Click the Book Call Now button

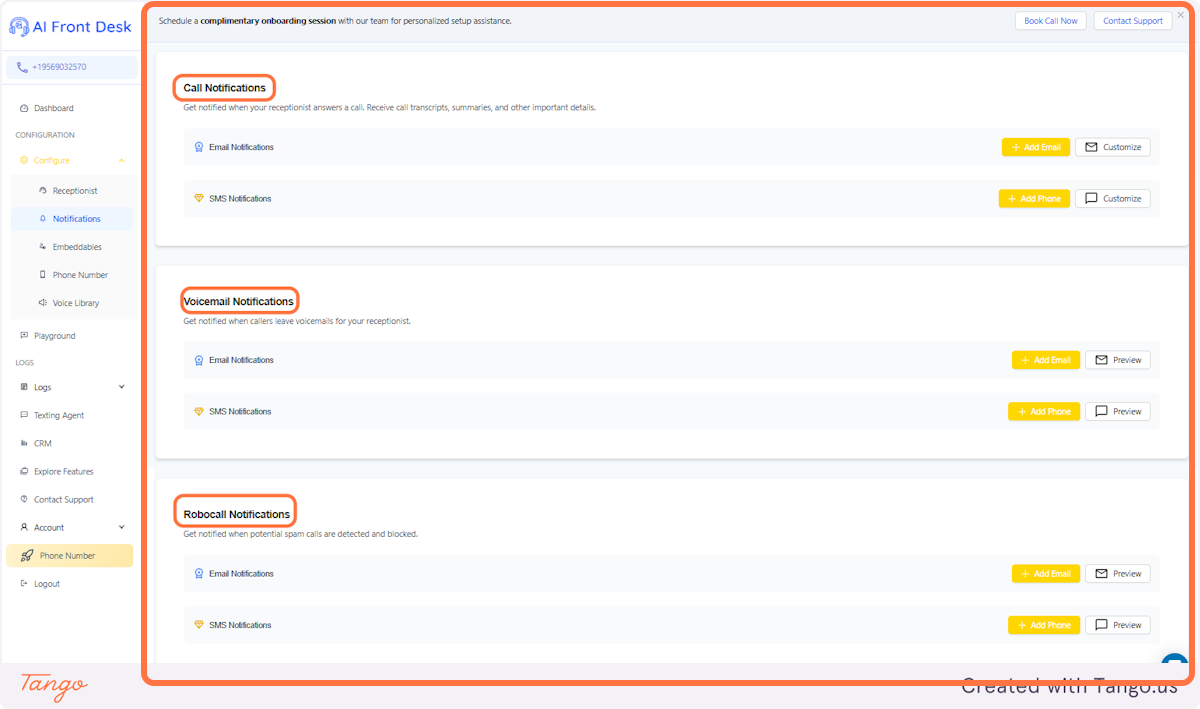point(1050,20)
